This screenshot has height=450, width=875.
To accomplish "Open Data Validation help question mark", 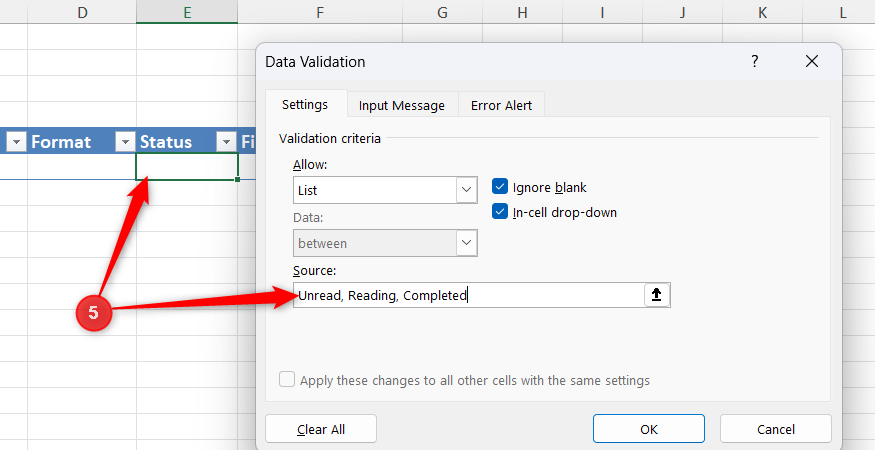I will click(x=754, y=61).
